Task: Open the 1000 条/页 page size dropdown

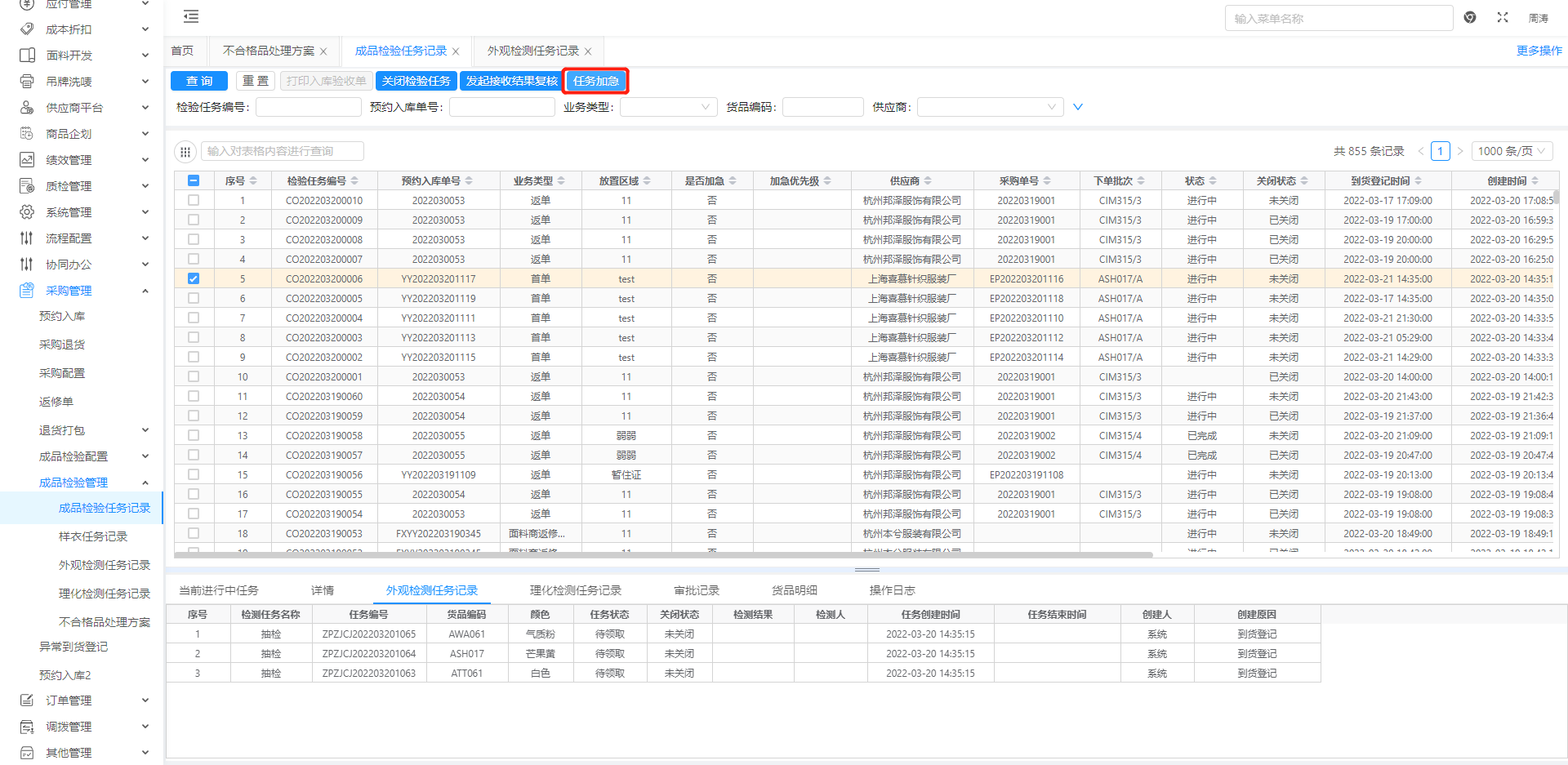Action: pos(1512,151)
